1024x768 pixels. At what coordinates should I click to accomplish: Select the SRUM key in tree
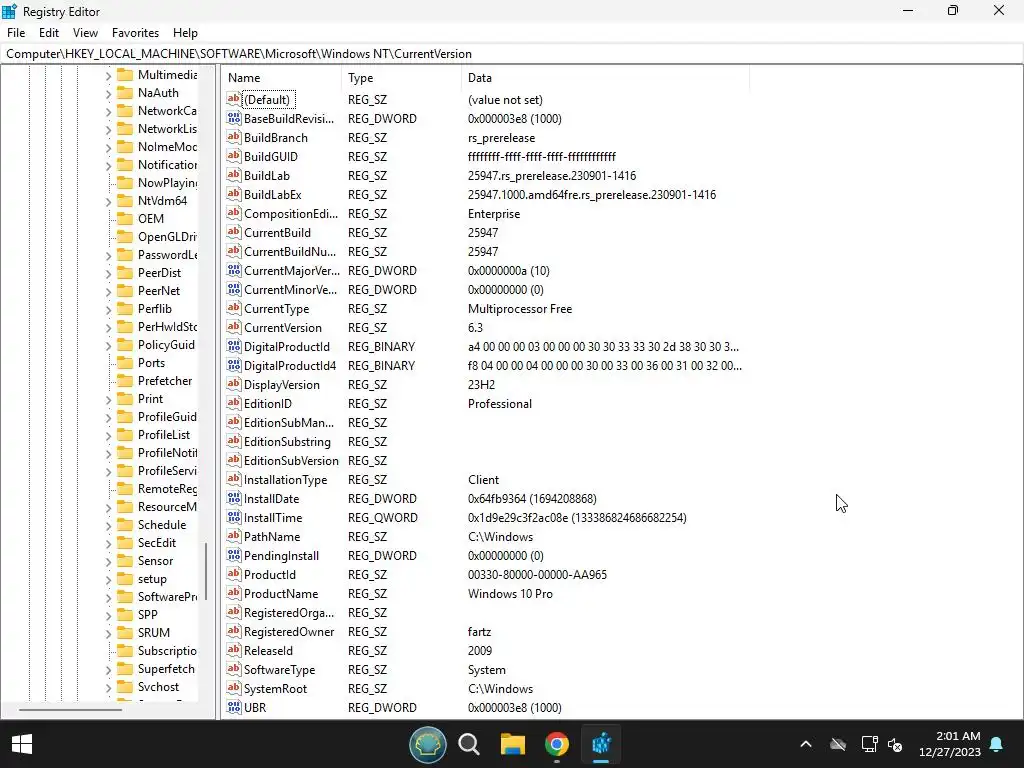coord(153,632)
